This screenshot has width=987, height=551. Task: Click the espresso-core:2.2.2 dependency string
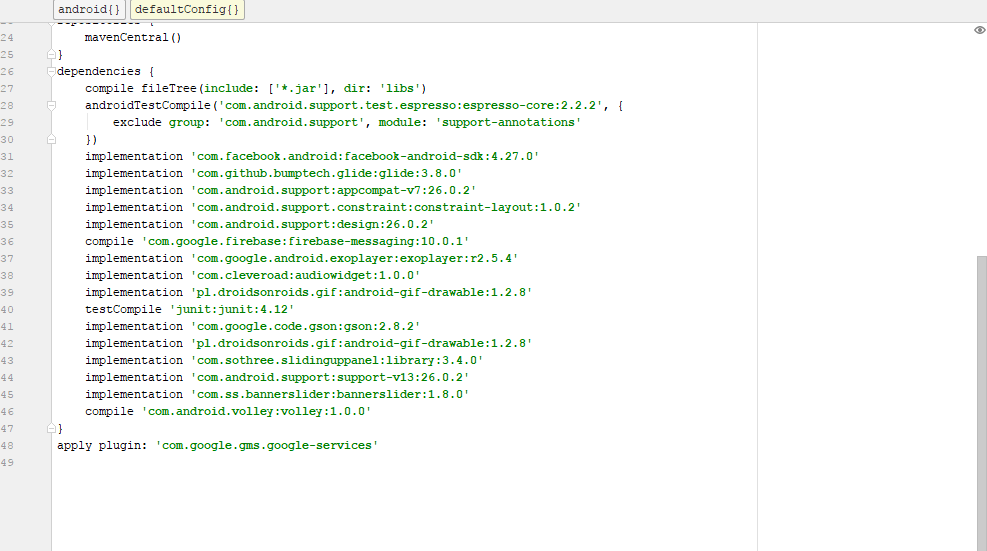coord(410,106)
